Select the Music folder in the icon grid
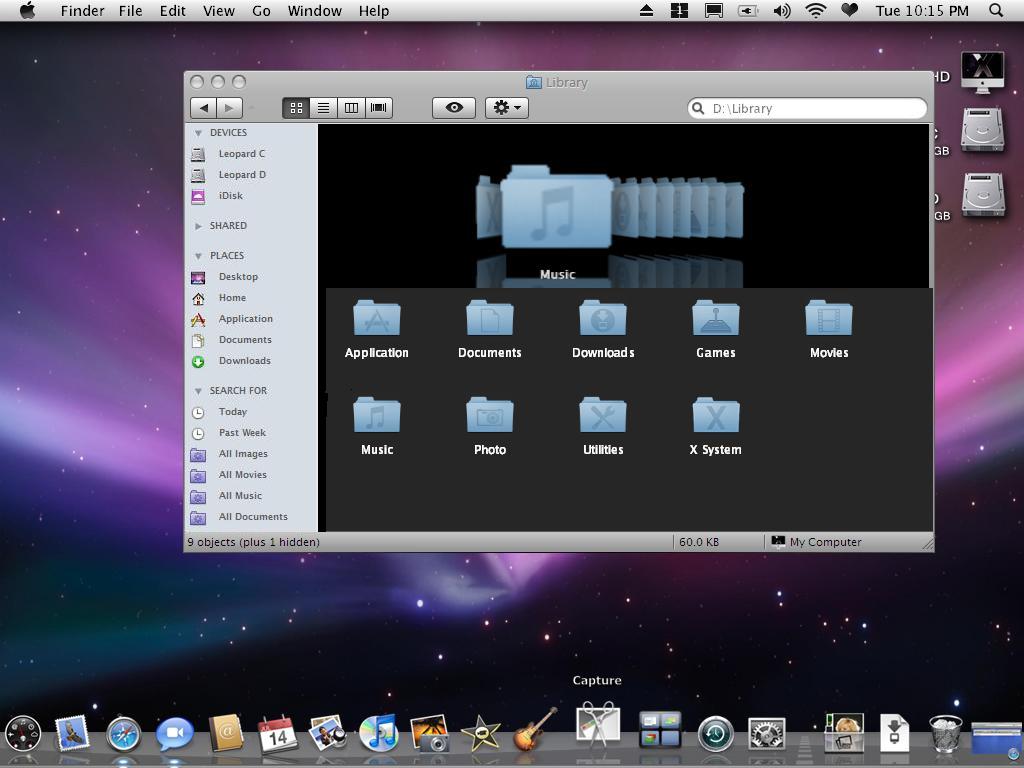 [377, 415]
